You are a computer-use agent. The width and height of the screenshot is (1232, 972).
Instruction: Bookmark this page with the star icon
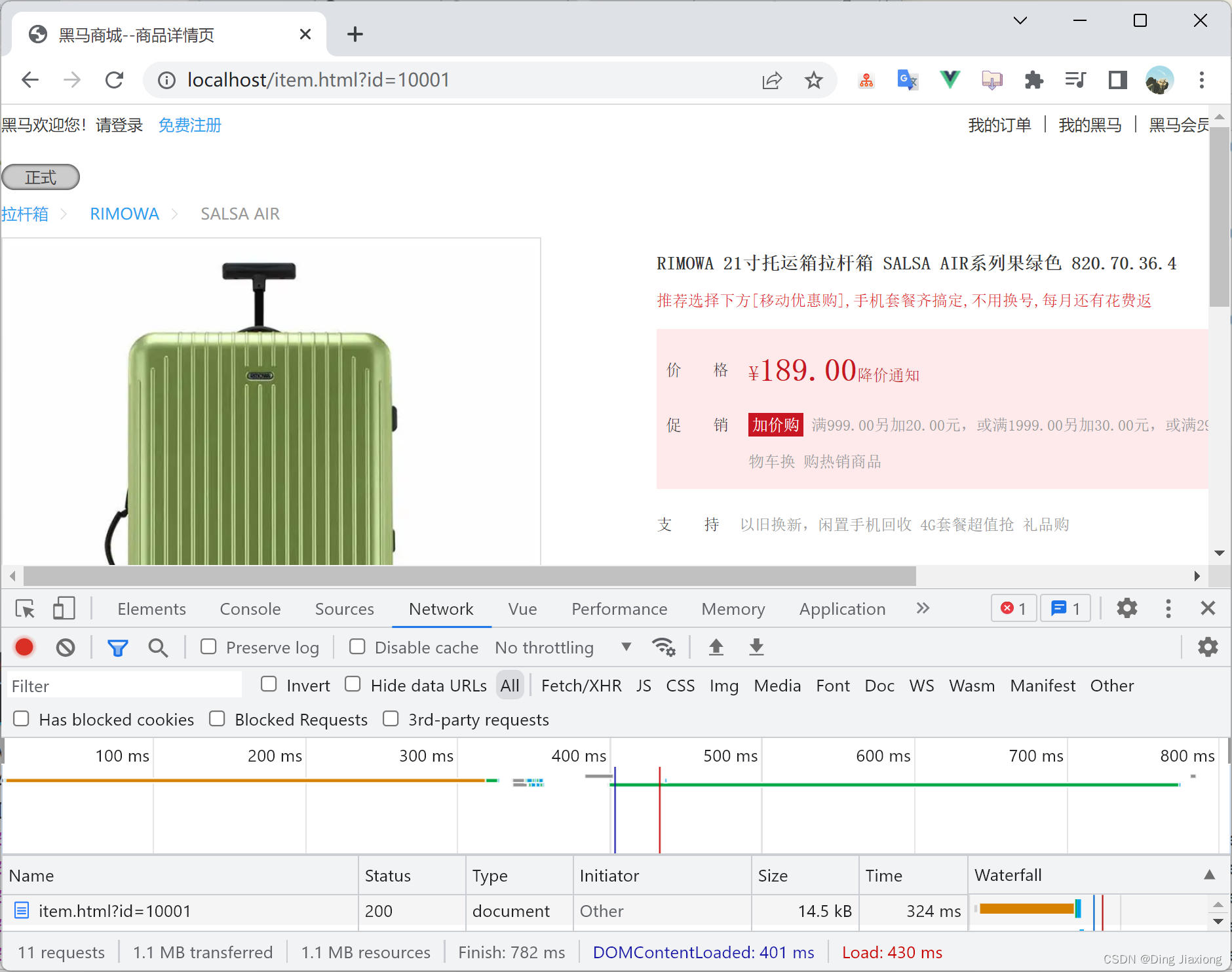(x=813, y=80)
